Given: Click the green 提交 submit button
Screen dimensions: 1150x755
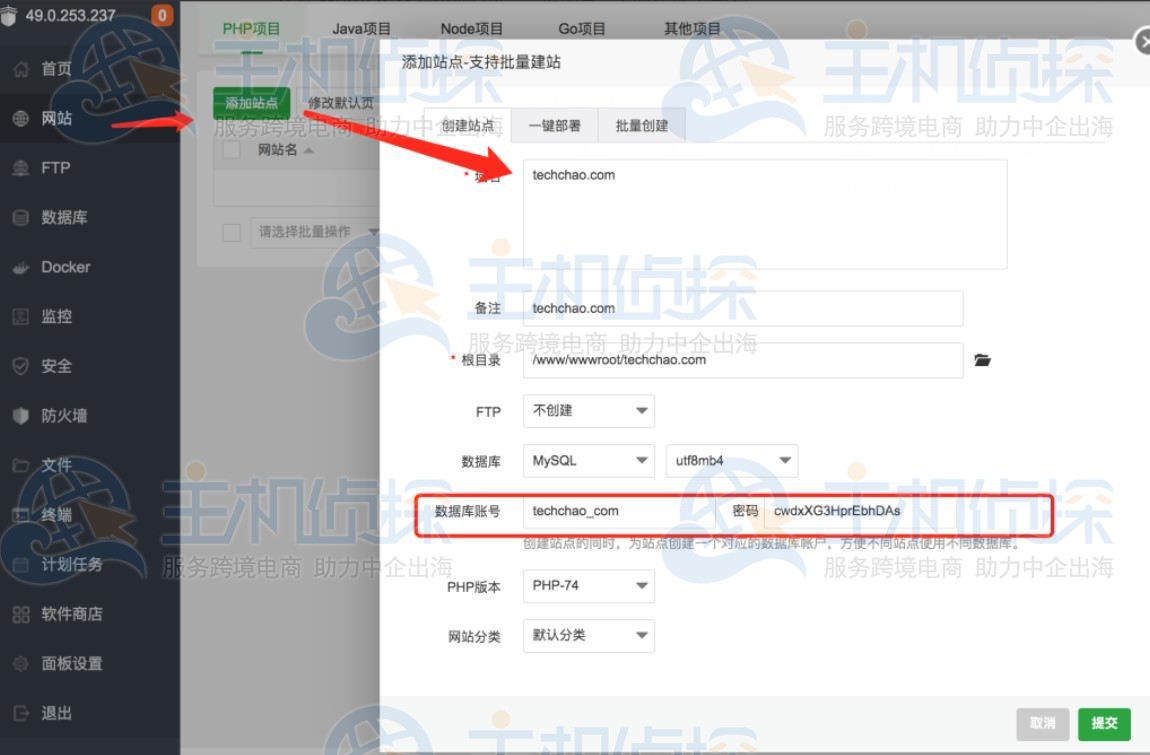Looking at the screenshot, I should tap(1104, 724).
